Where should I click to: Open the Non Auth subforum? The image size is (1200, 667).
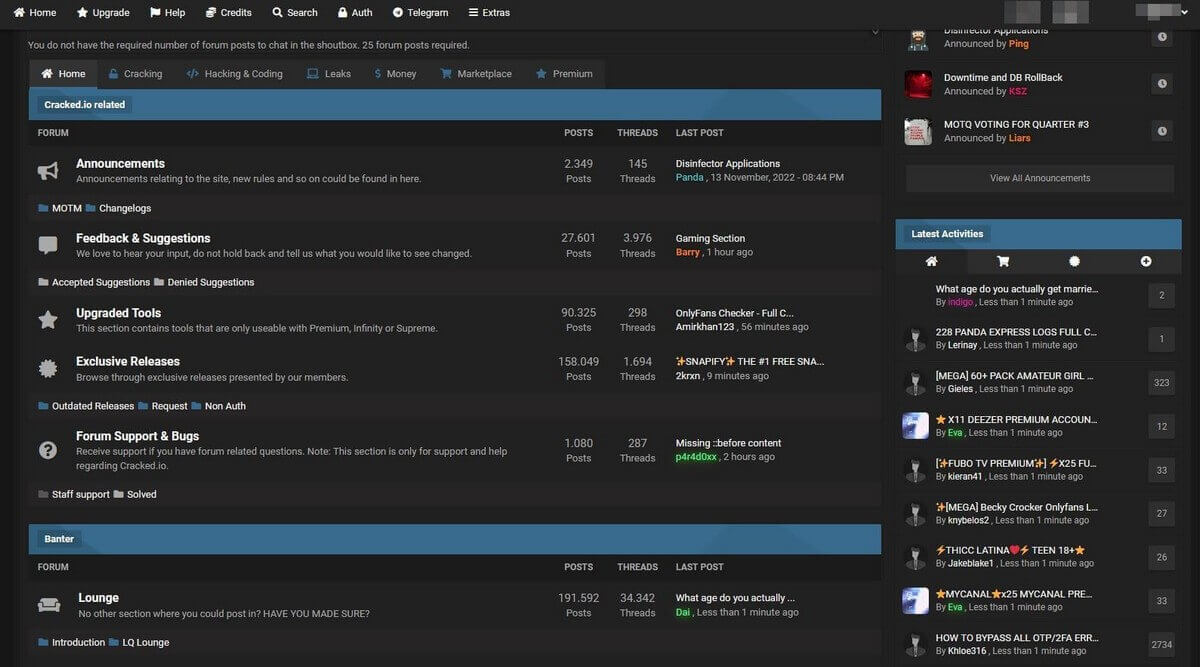click(x=225, y=406)
